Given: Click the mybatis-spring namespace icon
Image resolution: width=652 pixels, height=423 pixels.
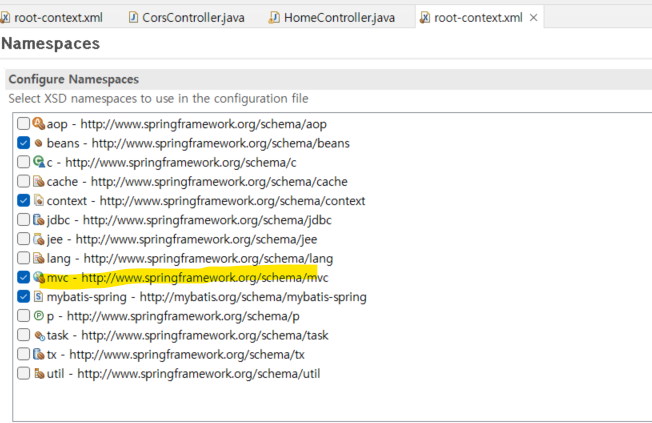Looking at the screenshot, I should tap(39, 297).
